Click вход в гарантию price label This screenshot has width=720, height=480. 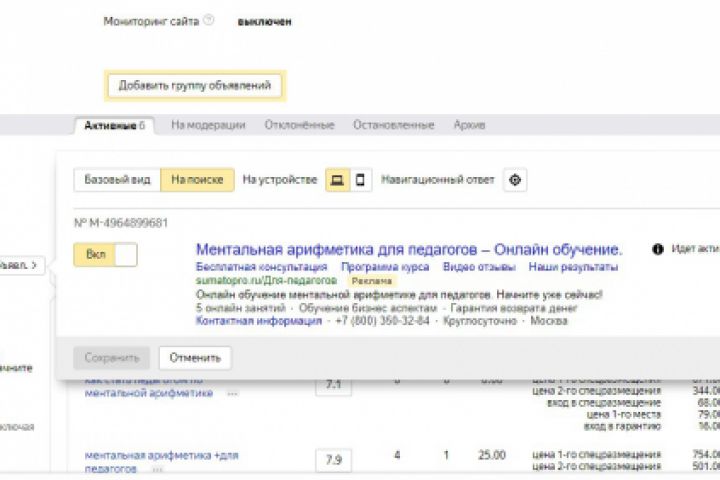pyautogui.click(x=622, y=427)
